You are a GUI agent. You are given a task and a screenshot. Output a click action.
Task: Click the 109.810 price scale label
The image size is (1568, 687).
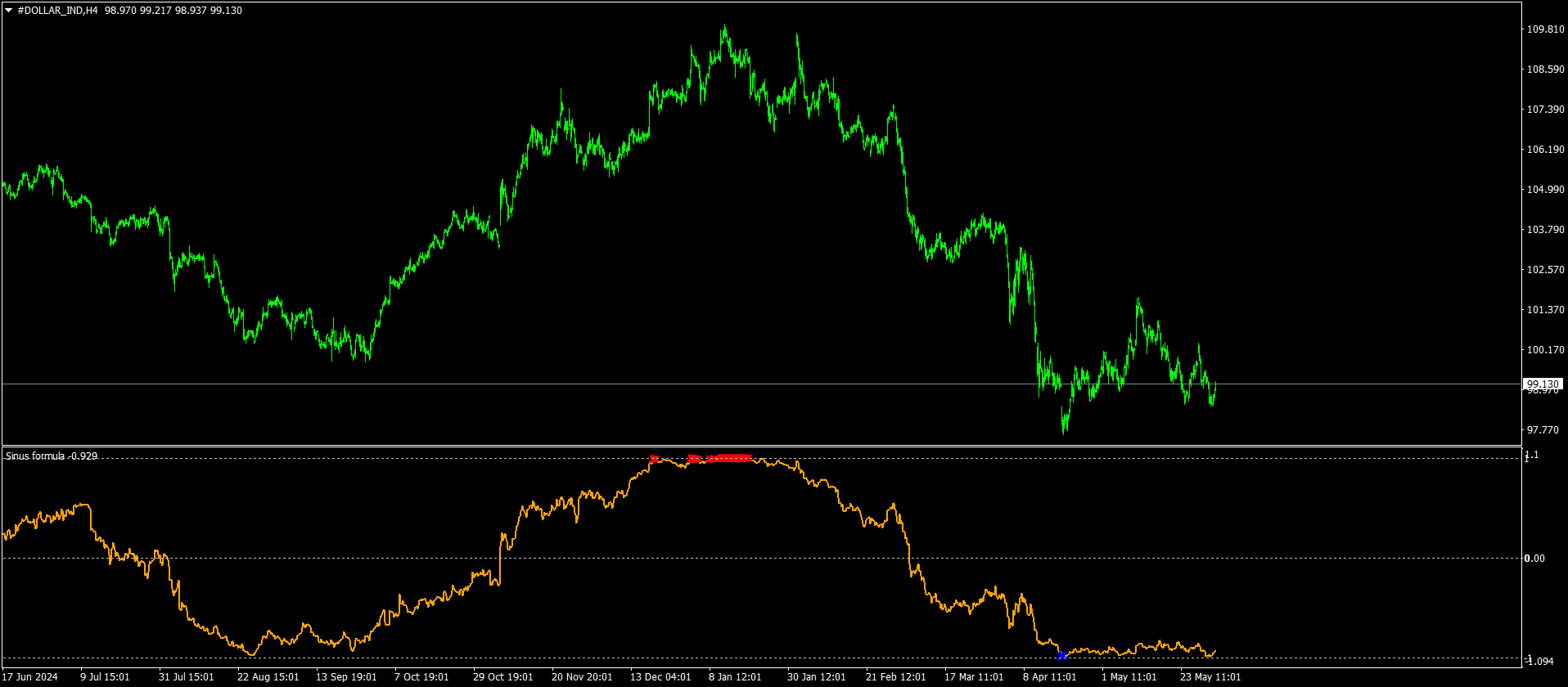coord(1545,29)
